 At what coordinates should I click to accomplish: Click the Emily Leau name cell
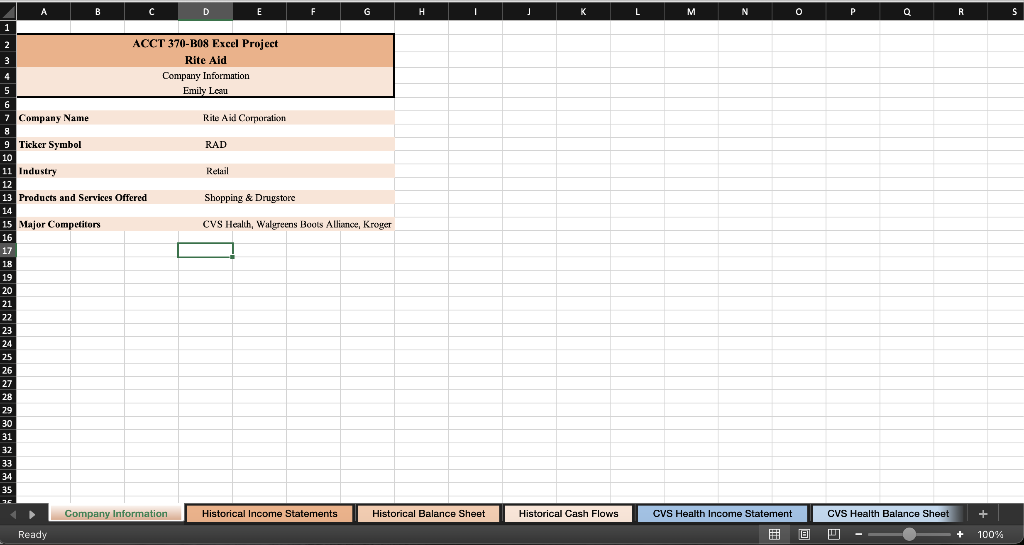tap(205, 91)
